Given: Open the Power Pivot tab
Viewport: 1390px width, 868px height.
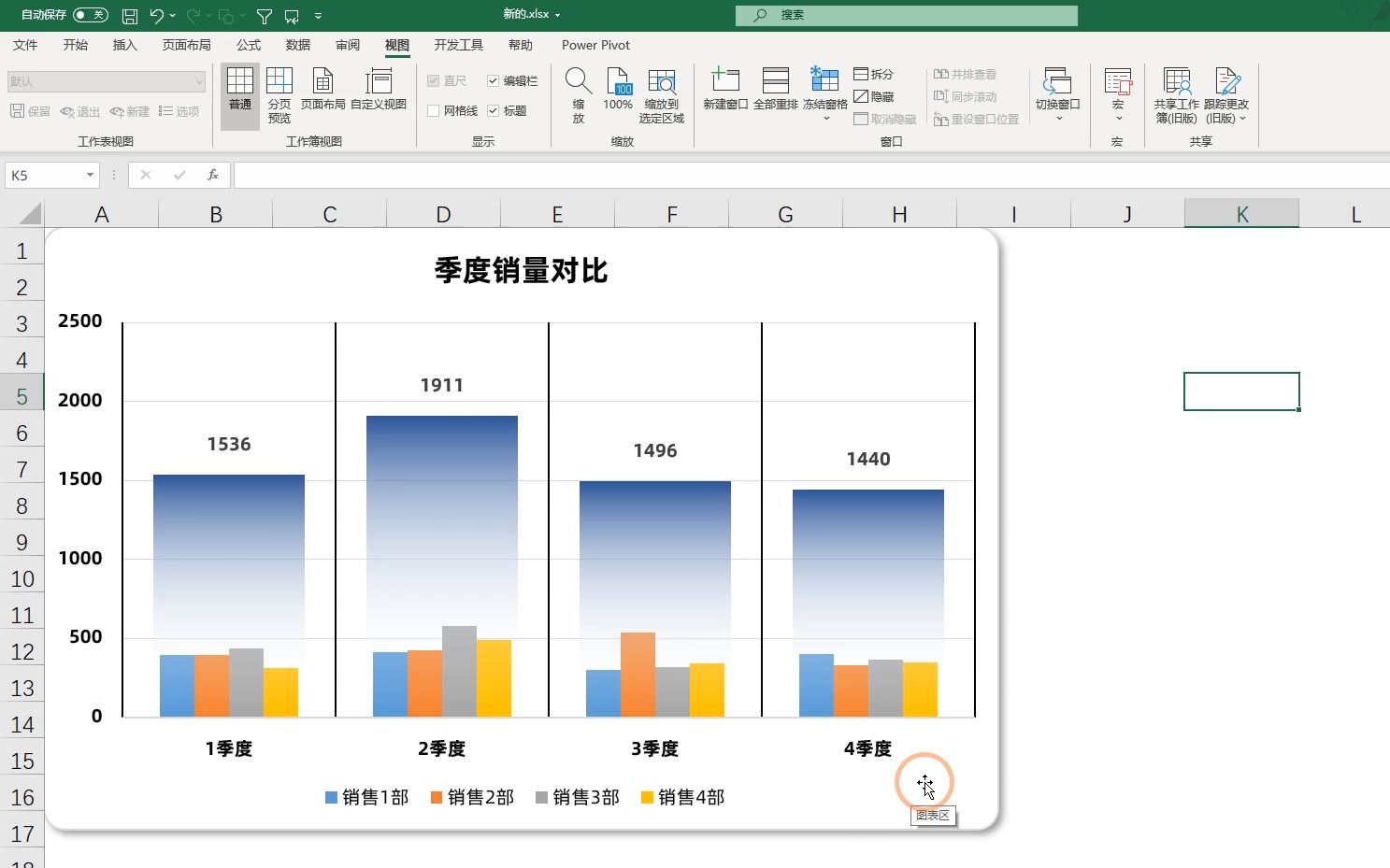Looking at the screenshot, I should pyautogui.click(x=595, y=44).
